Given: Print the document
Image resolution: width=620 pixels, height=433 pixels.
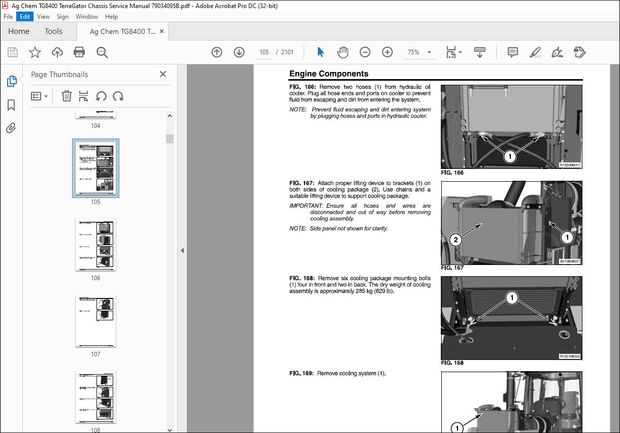Looking at the screenshot, I should coord(79,52).
